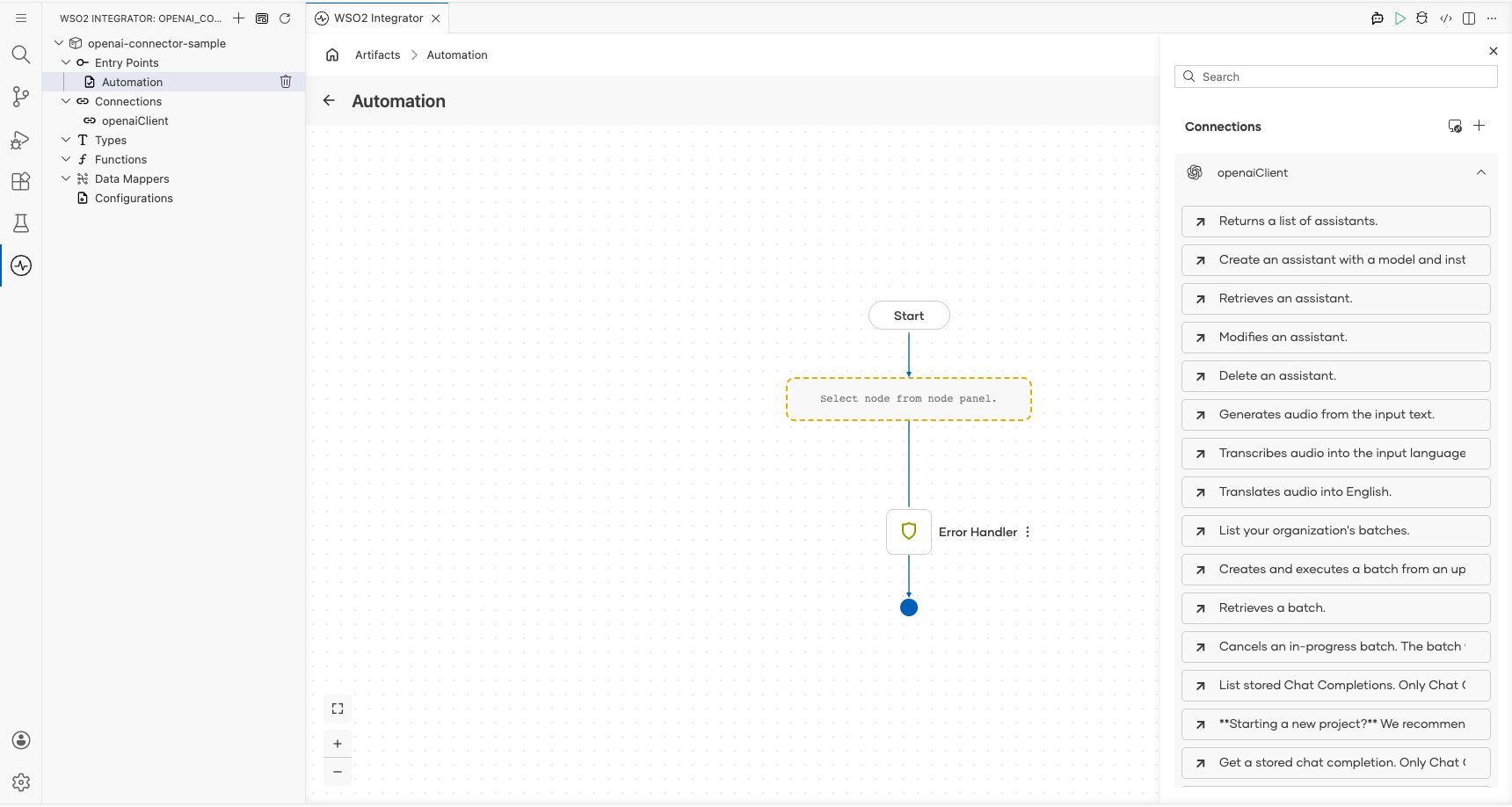Delete Automation via trash icon
Image resolution: width=1512 pixels, height=807 pixels.
coord(286,82)
